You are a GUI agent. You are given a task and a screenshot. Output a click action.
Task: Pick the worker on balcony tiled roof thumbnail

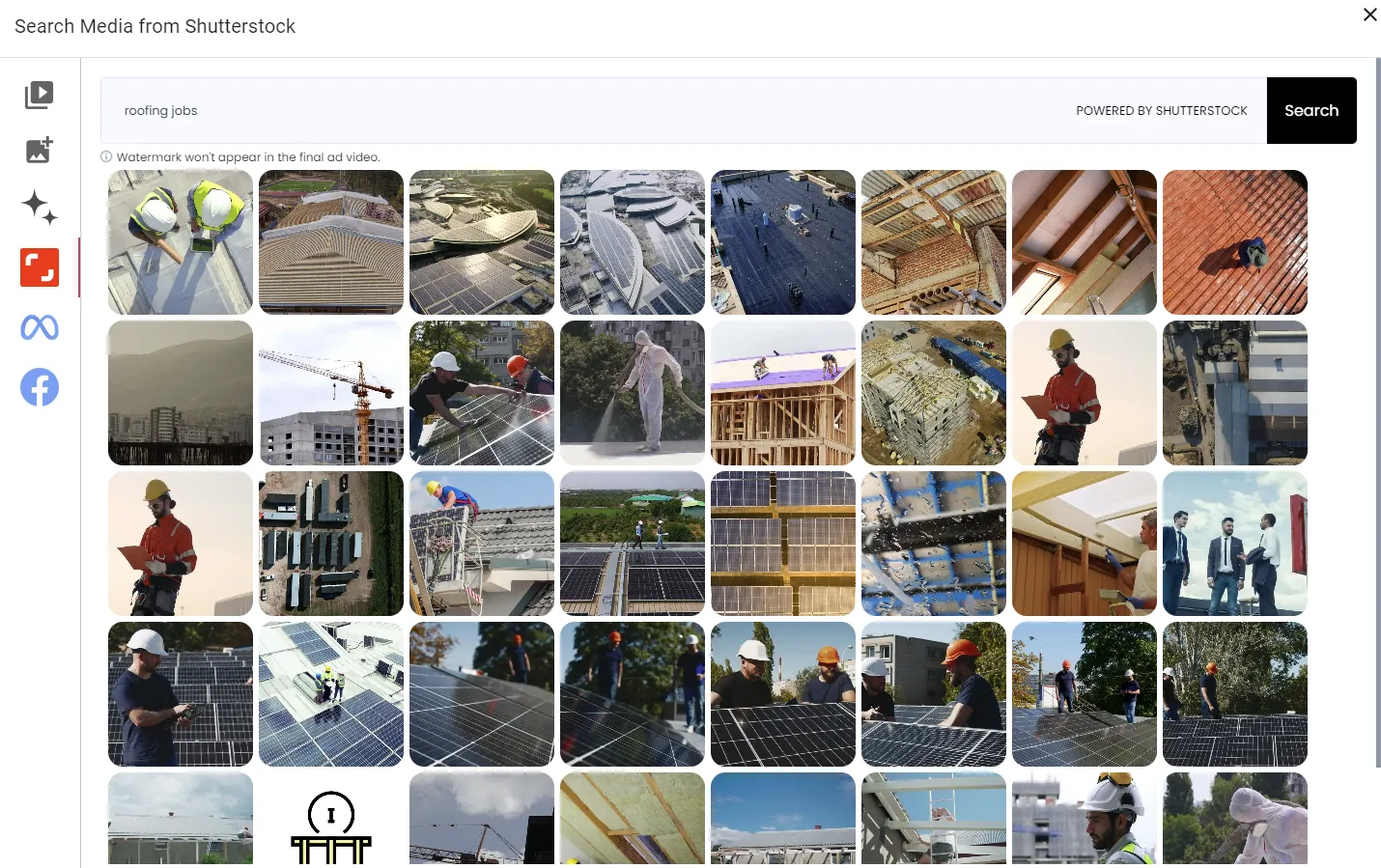pos(482,544)
